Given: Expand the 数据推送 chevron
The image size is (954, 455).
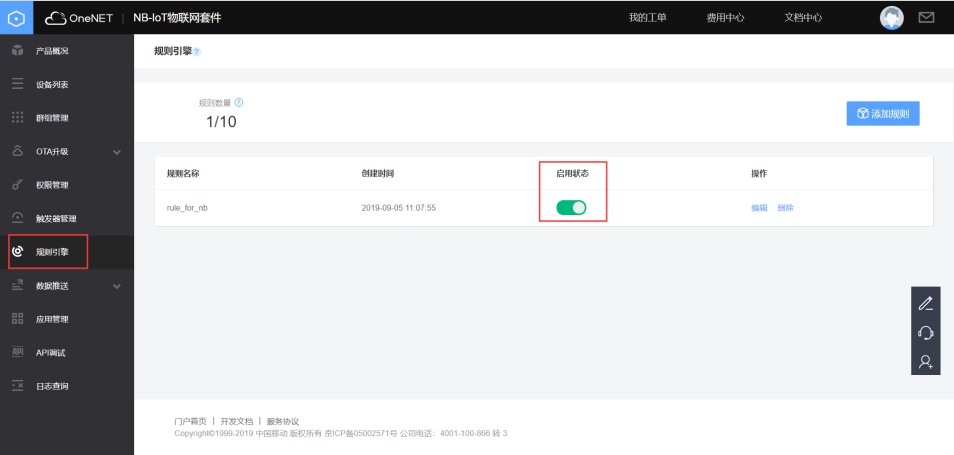Looking at the screenshot, I should coord(117,285).
